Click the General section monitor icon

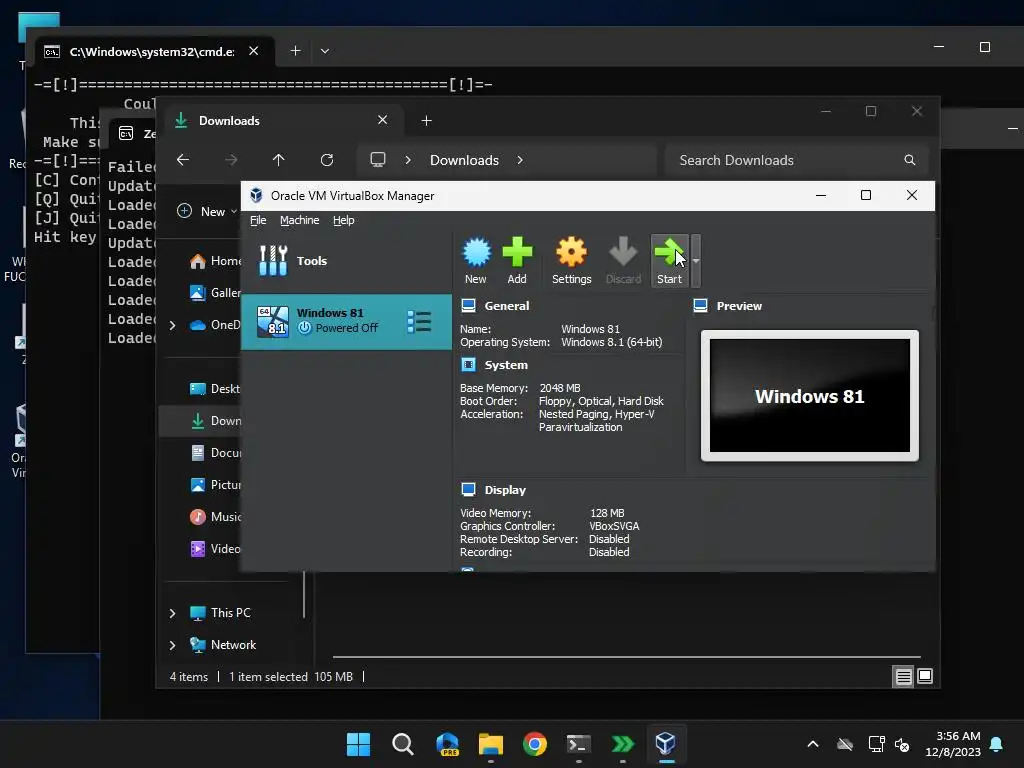tap(468, 306)
